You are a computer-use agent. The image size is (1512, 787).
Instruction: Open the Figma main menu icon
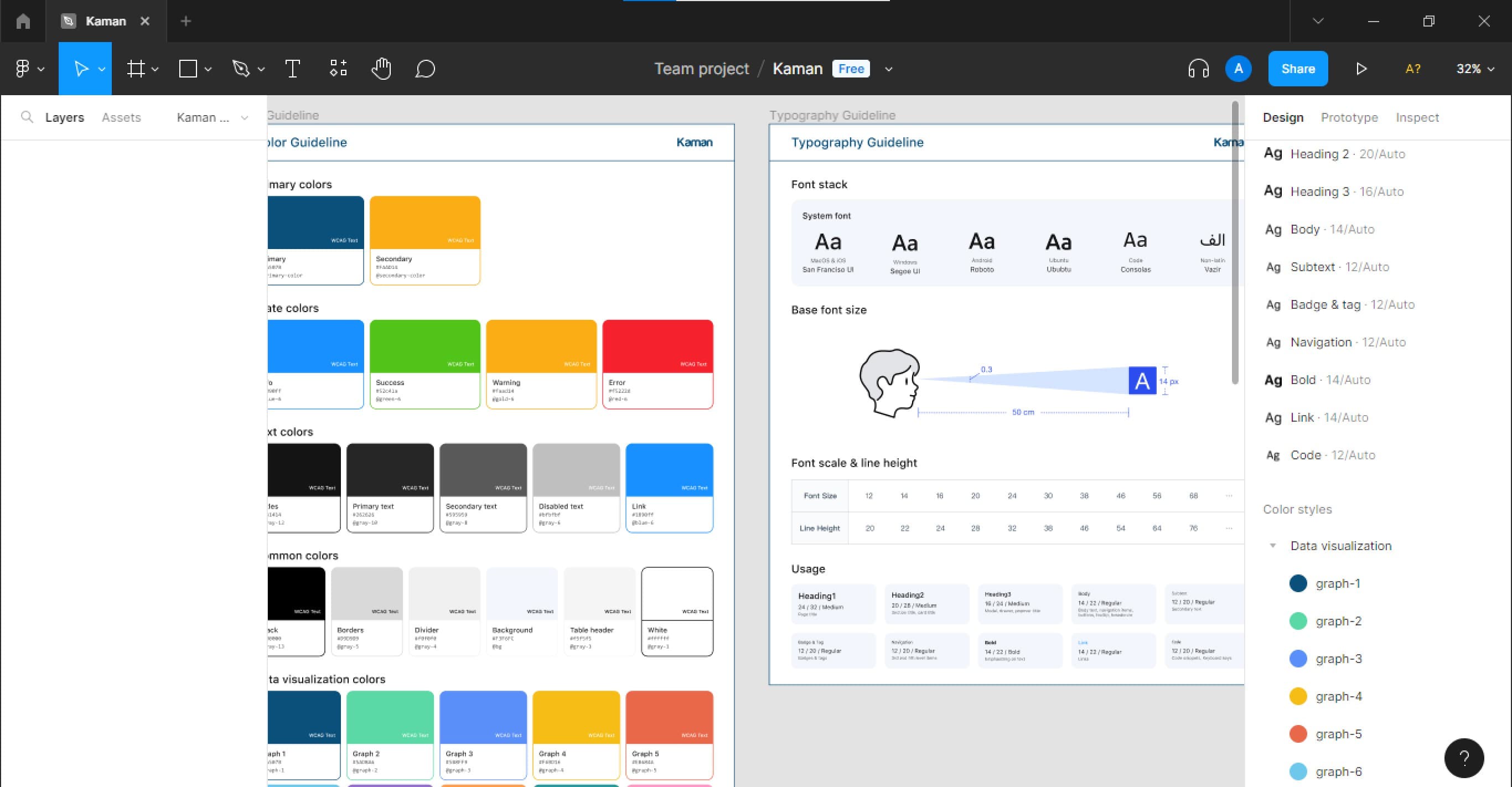click(x=22, y=69)
